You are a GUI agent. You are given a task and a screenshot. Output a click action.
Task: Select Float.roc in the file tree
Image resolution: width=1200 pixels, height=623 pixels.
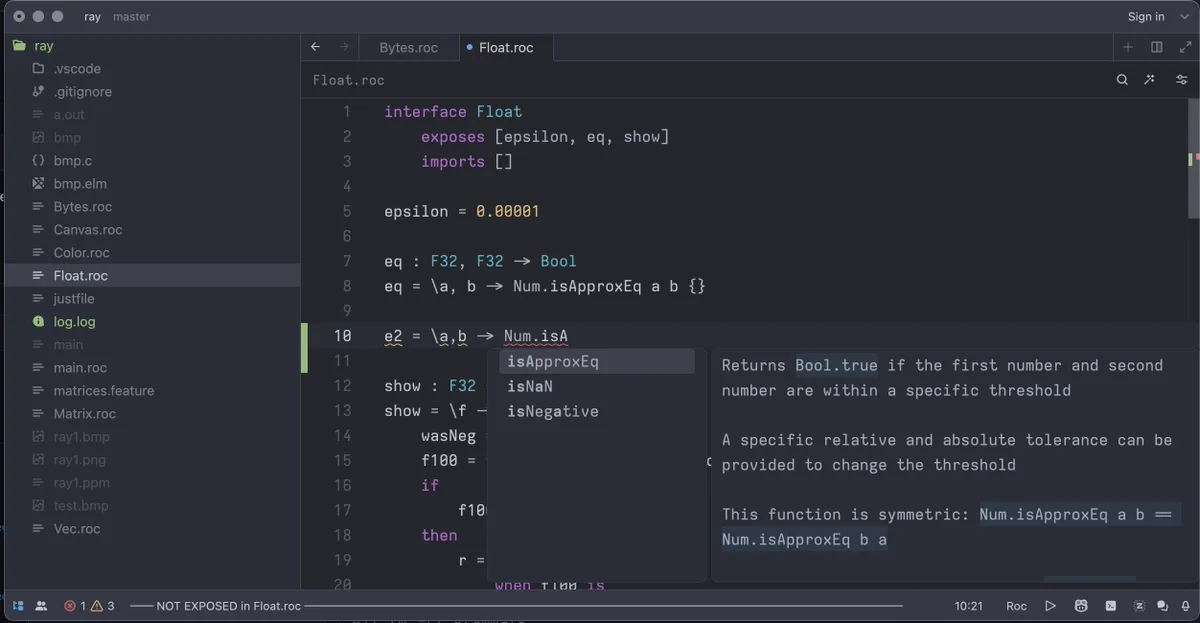pyautogui.click(x=152, y=276)
